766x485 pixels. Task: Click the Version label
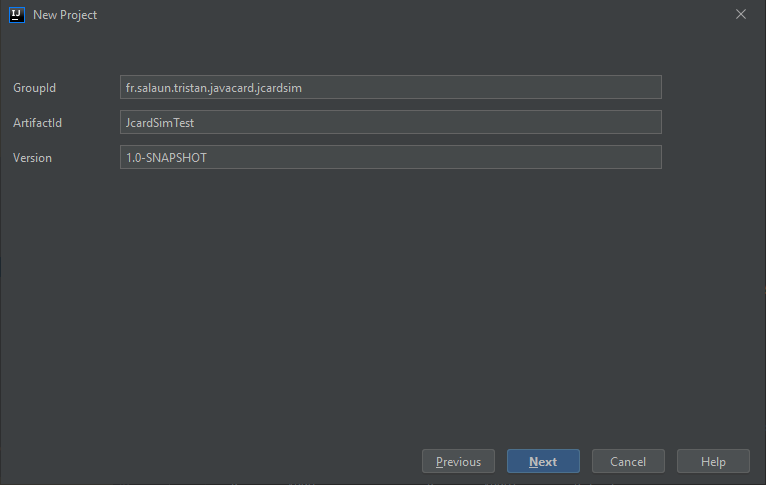pyautogui.click(x=32, y=158)
